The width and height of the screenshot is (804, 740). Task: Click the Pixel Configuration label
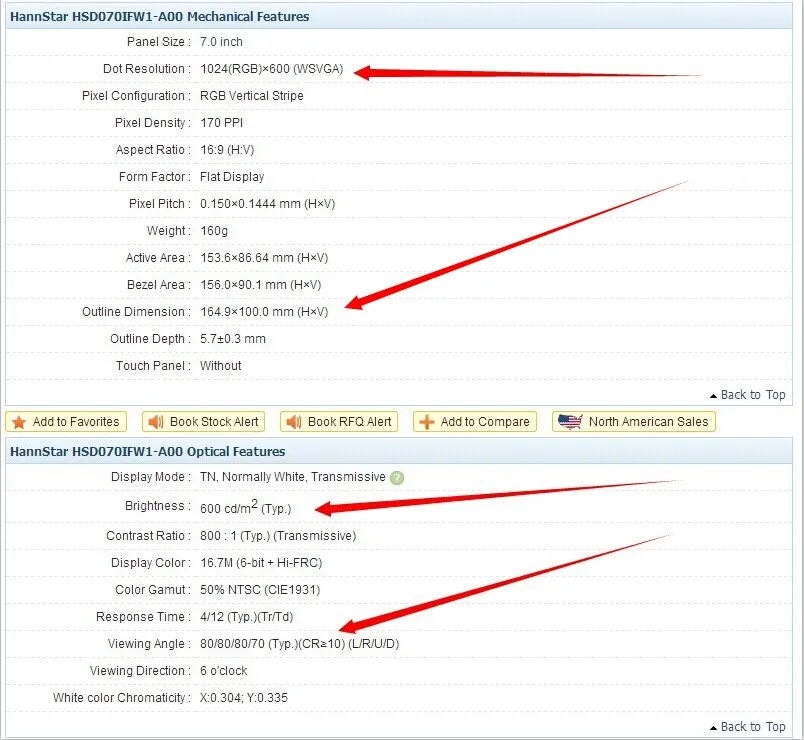pyautogui.click(x=136, y=96)
